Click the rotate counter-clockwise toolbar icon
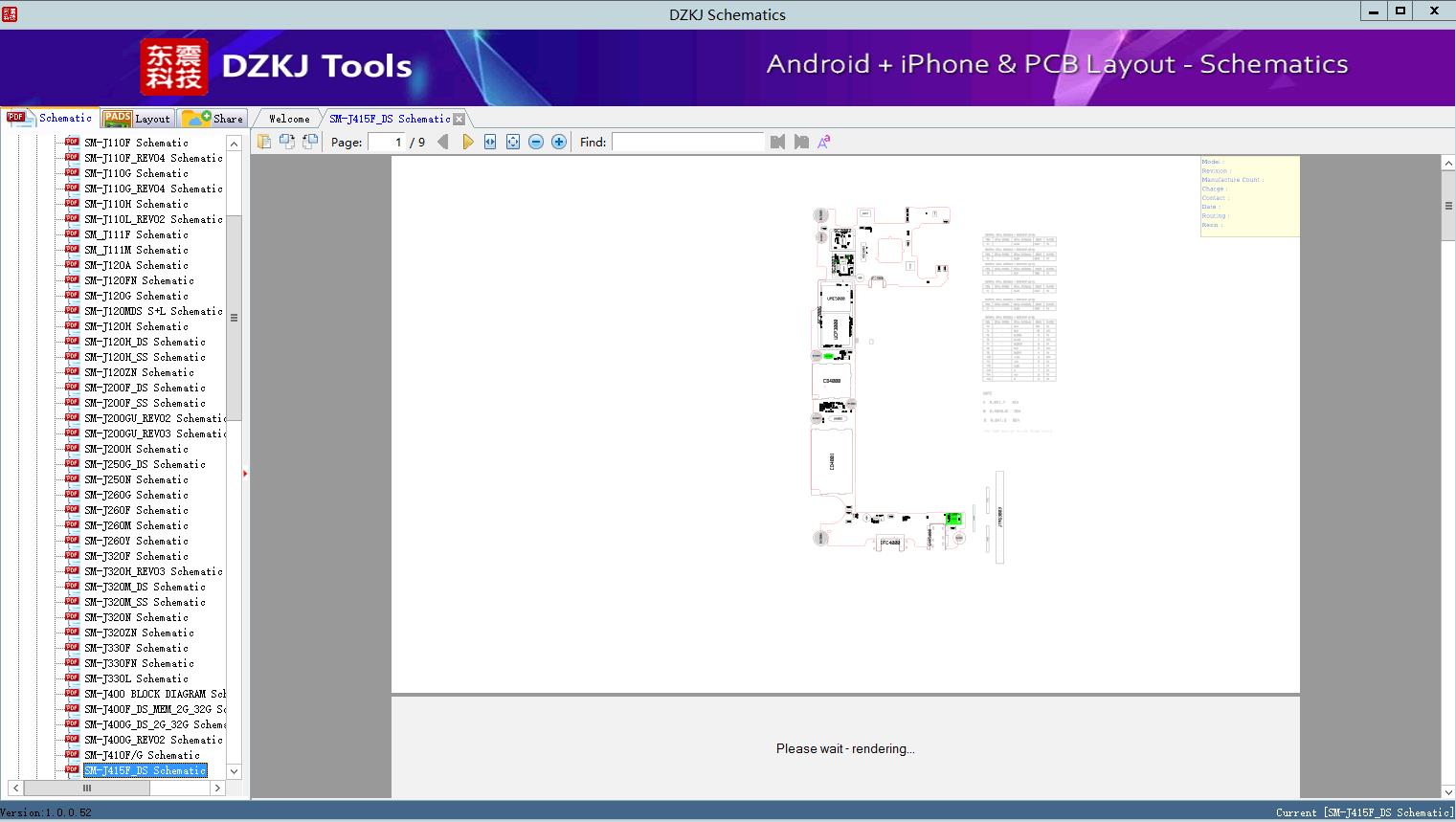The image size is (1456, 822). 287,142
